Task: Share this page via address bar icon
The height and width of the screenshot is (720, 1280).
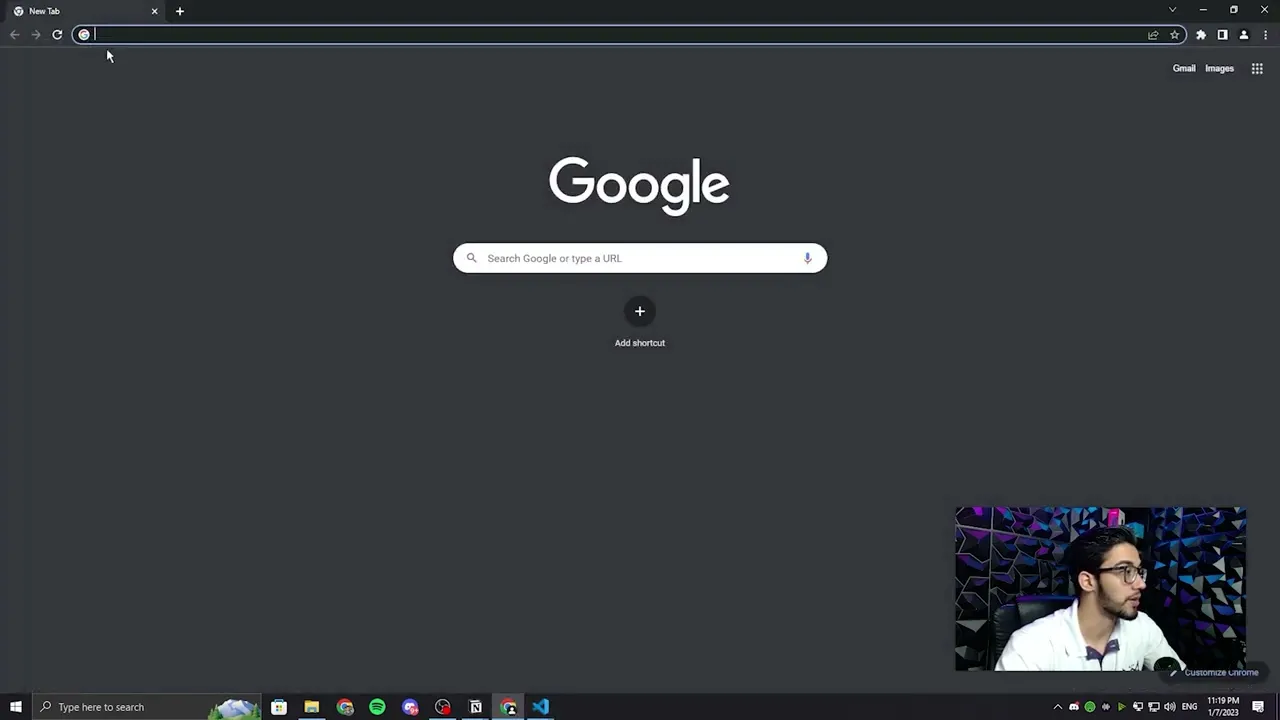Action: [x=1153, y=35]
